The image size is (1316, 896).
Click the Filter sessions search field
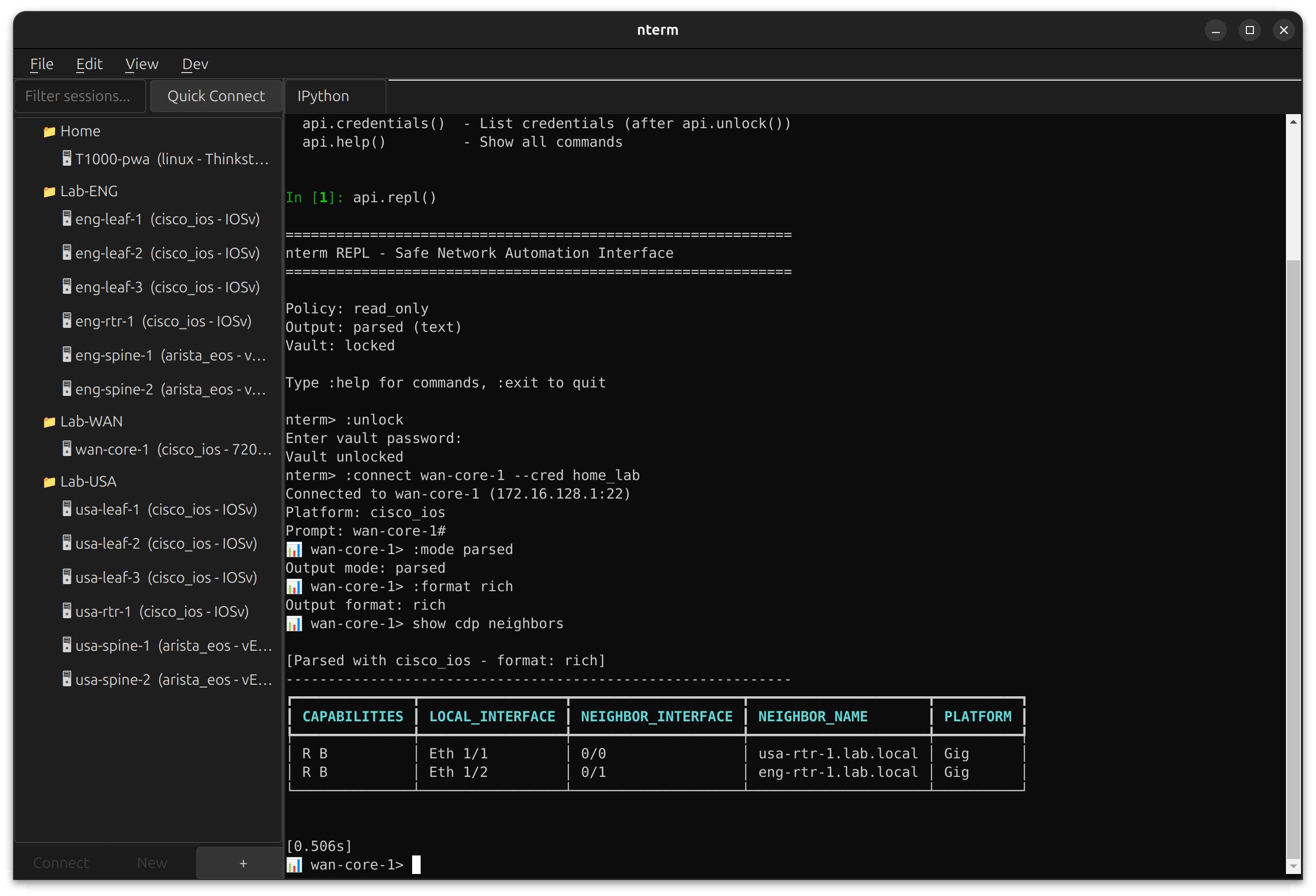click(80, 96)
